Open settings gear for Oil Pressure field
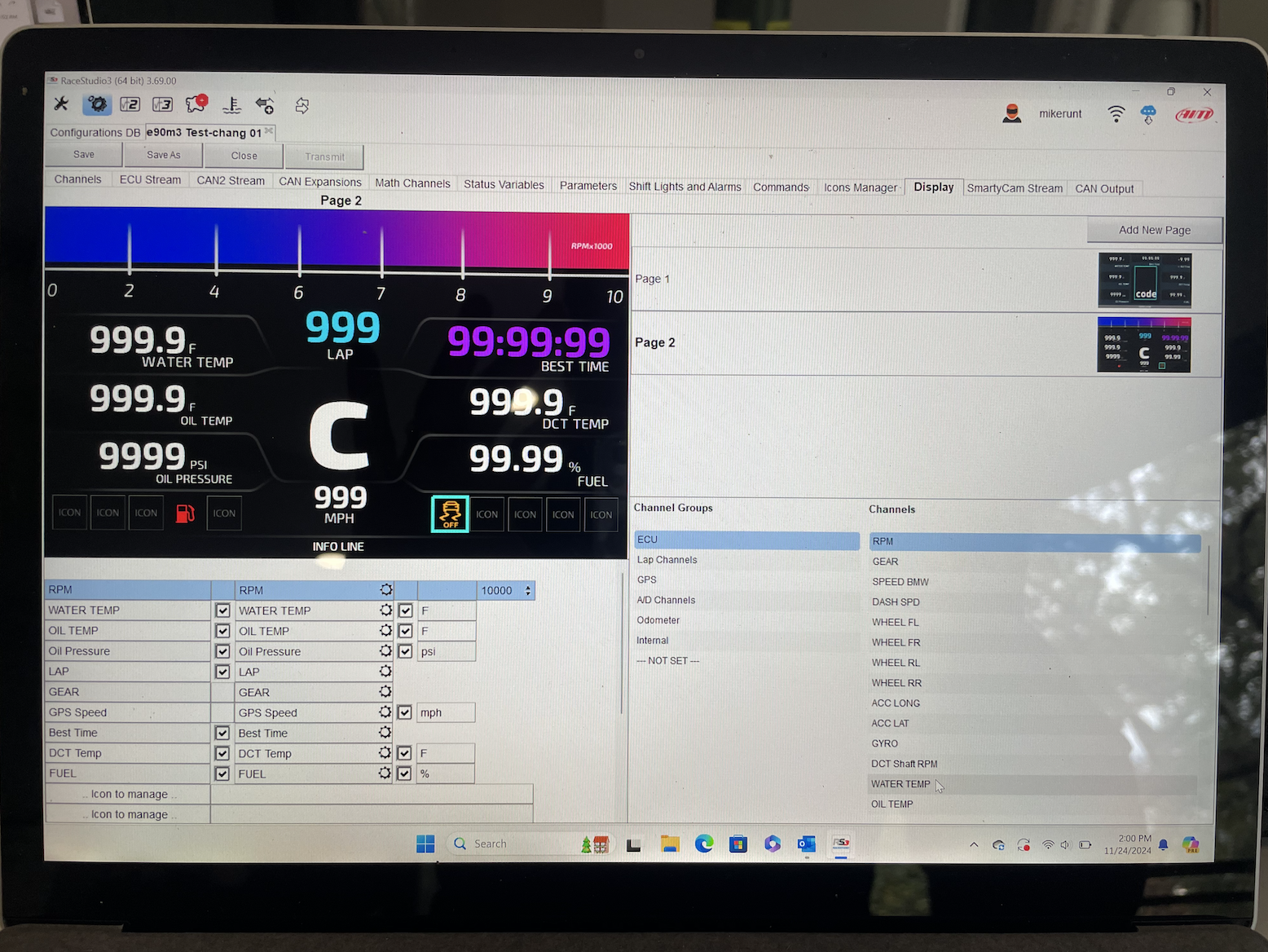 385,650
